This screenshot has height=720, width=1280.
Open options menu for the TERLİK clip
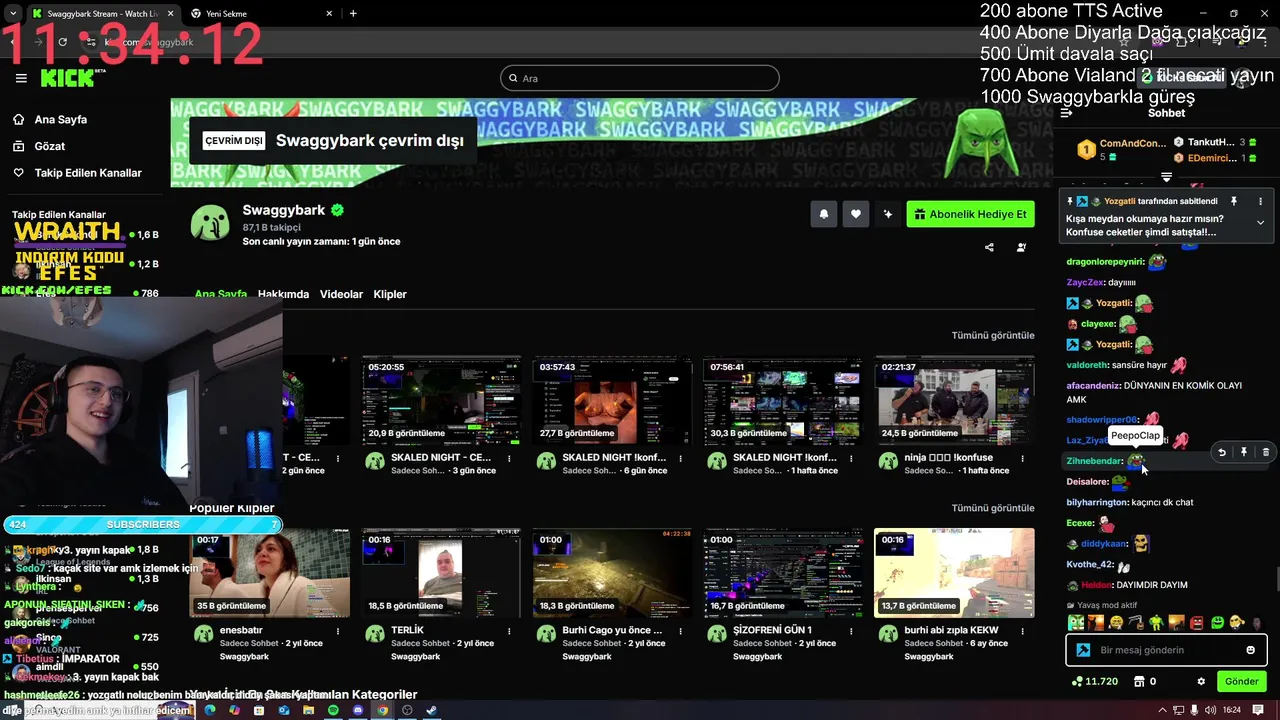pos(509,631)
